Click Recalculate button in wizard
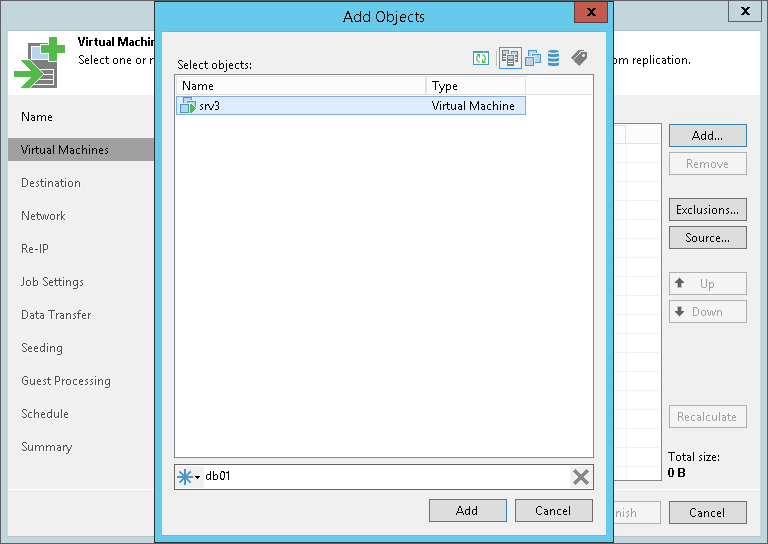Screen dimensions: 768x544 click(708, 417)
